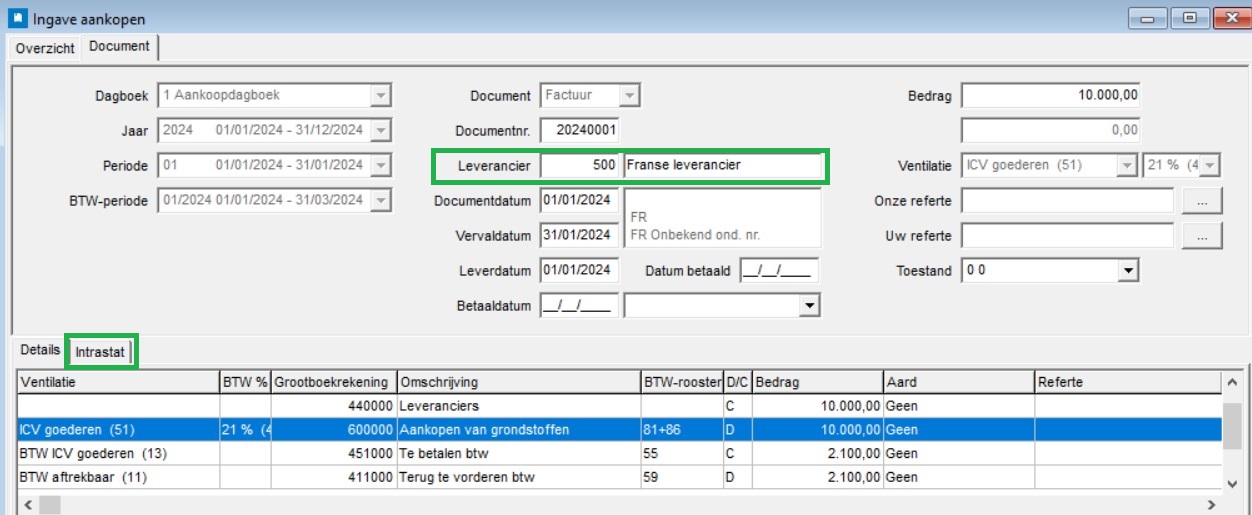Screen dimensions: 1252x515
Task: Click the Documentdatum field
Action: point(579,201)
